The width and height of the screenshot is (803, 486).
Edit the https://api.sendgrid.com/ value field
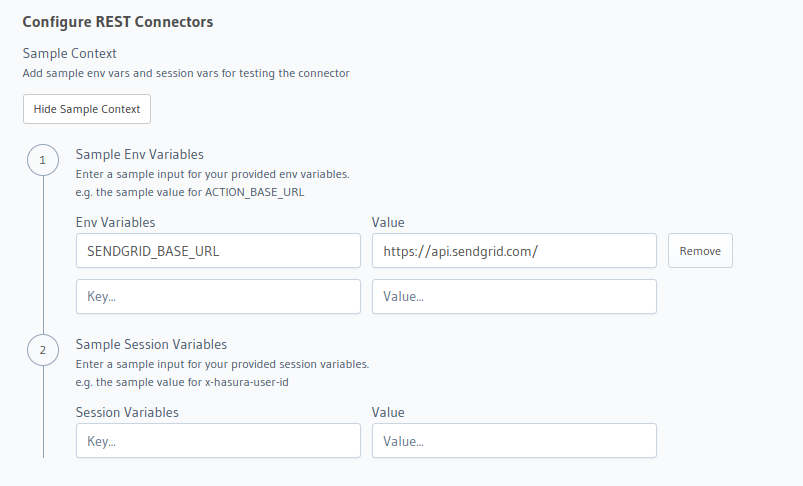[x=514, y=251]
